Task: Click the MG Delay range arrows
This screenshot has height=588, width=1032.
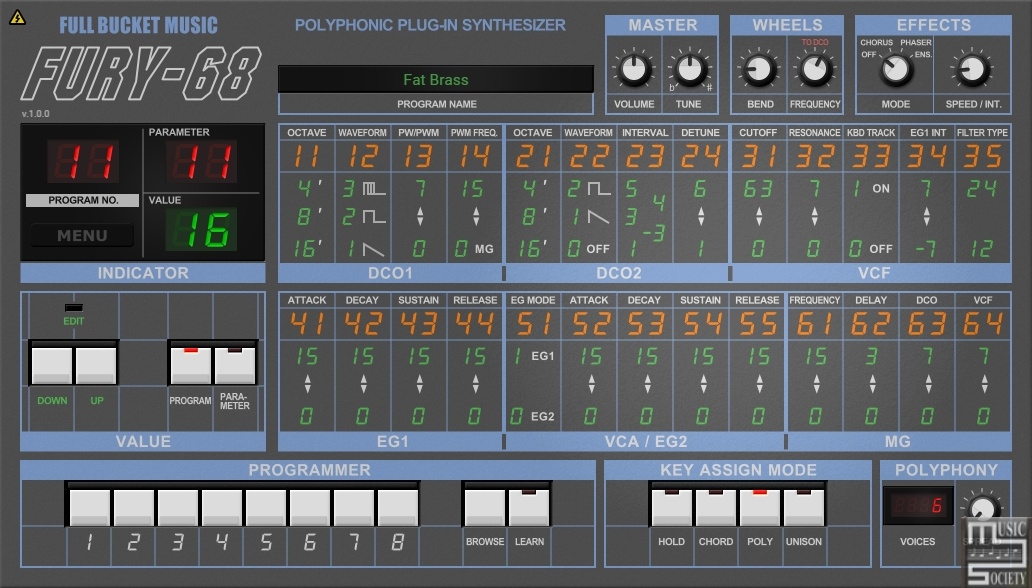Action: [872, 384]
